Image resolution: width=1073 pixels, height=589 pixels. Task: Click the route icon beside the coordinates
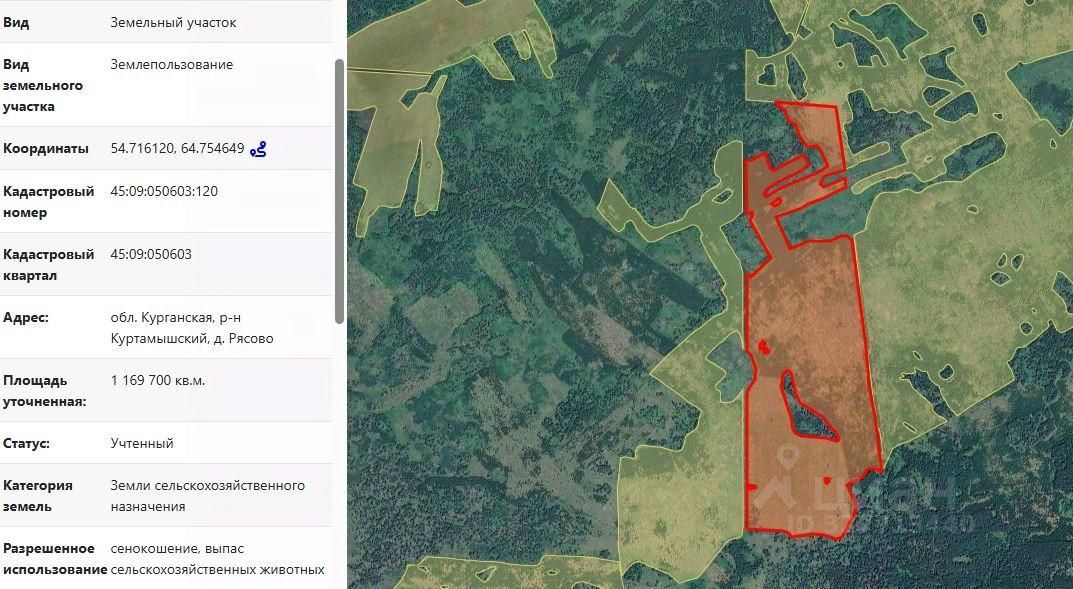(258, 148)
